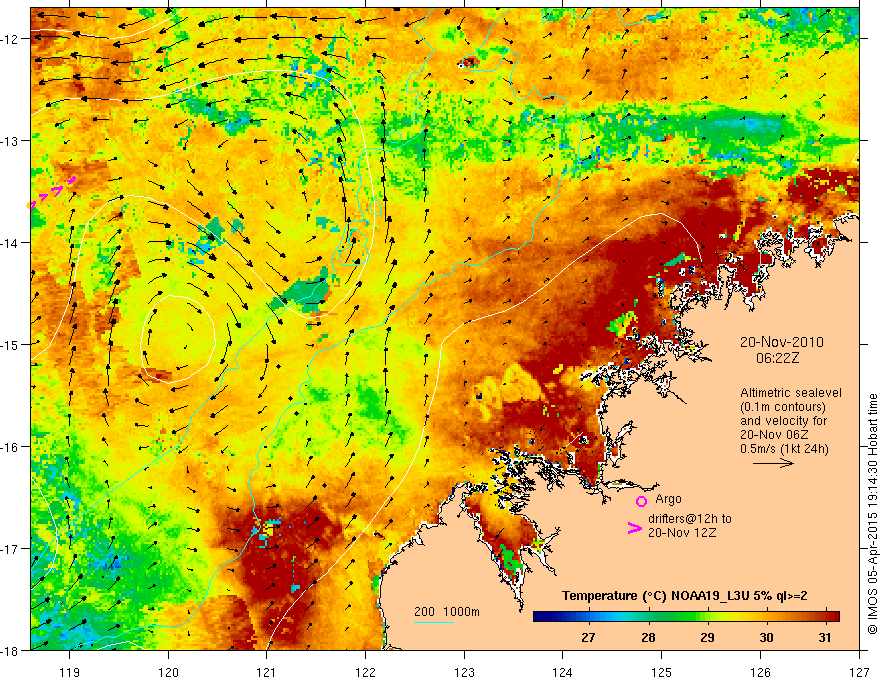Click the color bar tick label '29'

[707, 637]
